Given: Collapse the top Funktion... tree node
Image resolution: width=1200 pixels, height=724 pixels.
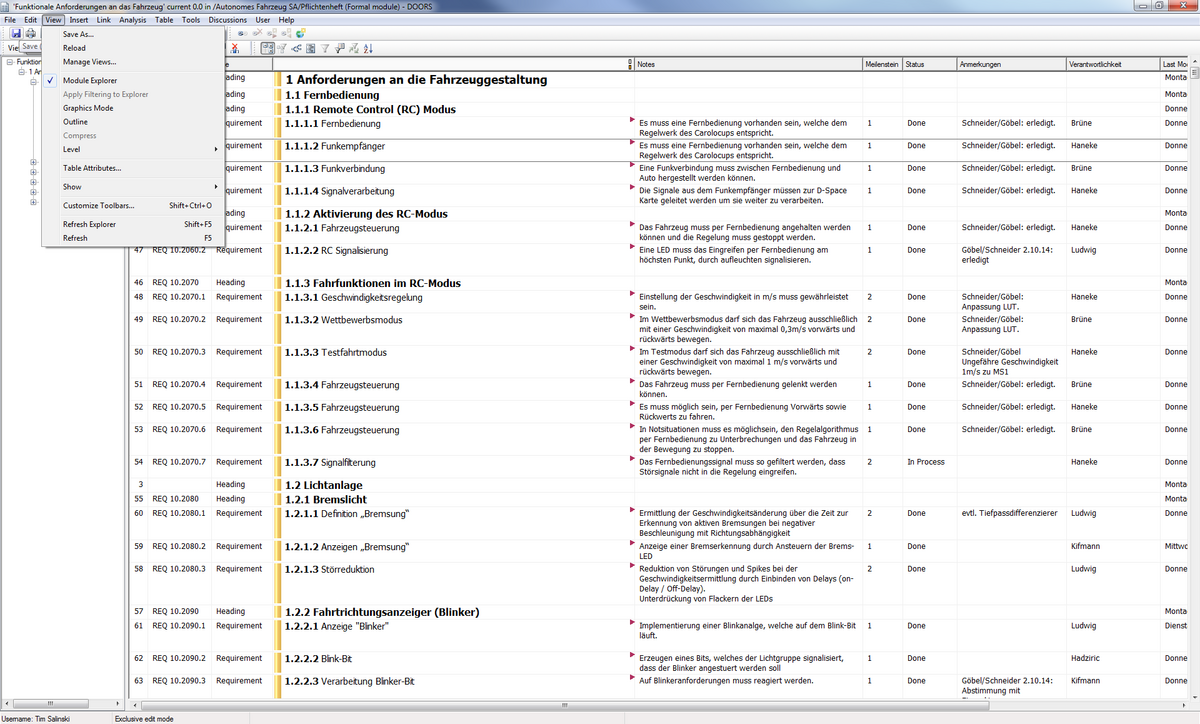Looking at the screenshot, I should pos(10,62).
